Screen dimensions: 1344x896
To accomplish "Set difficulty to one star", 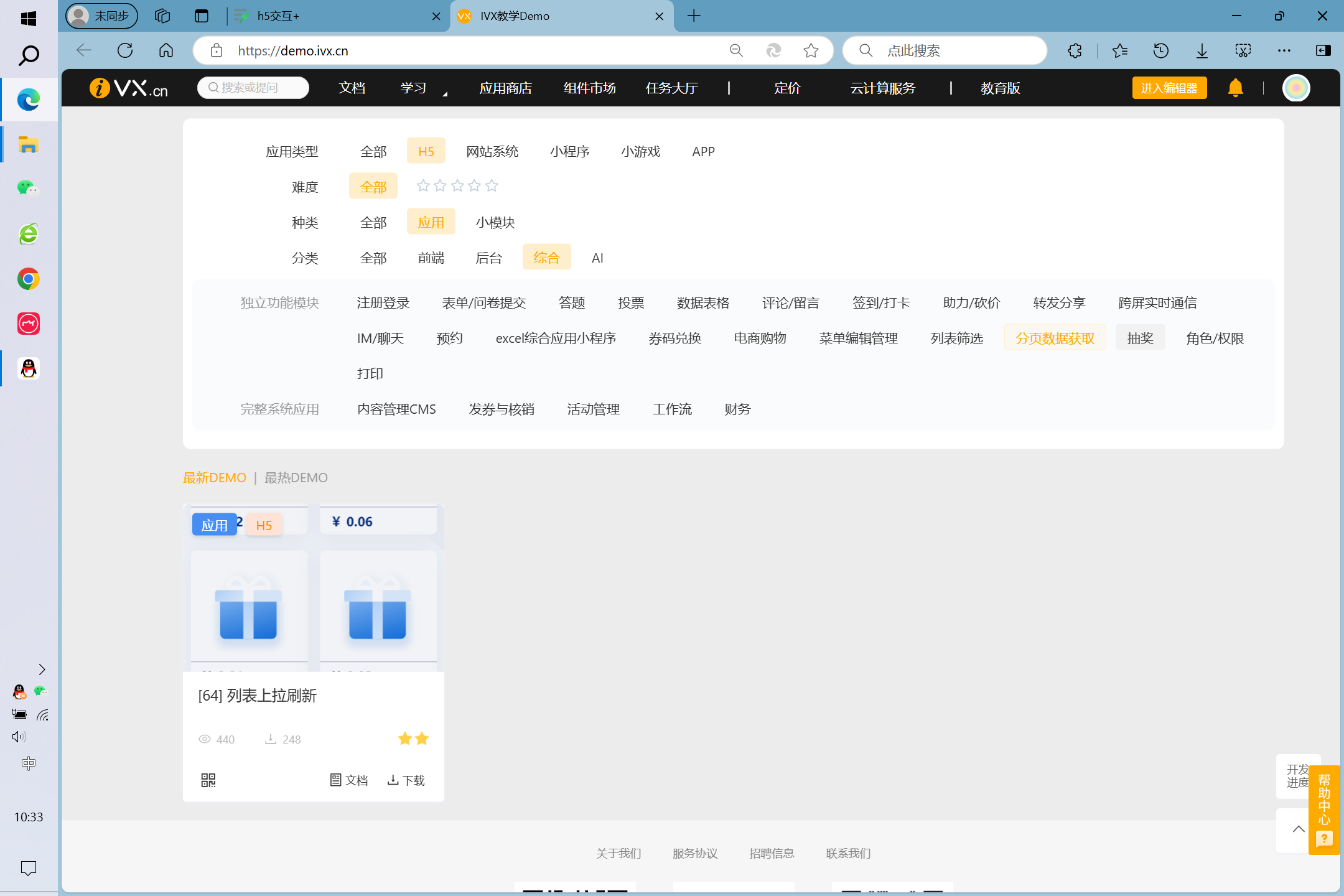I will point(423,185).
